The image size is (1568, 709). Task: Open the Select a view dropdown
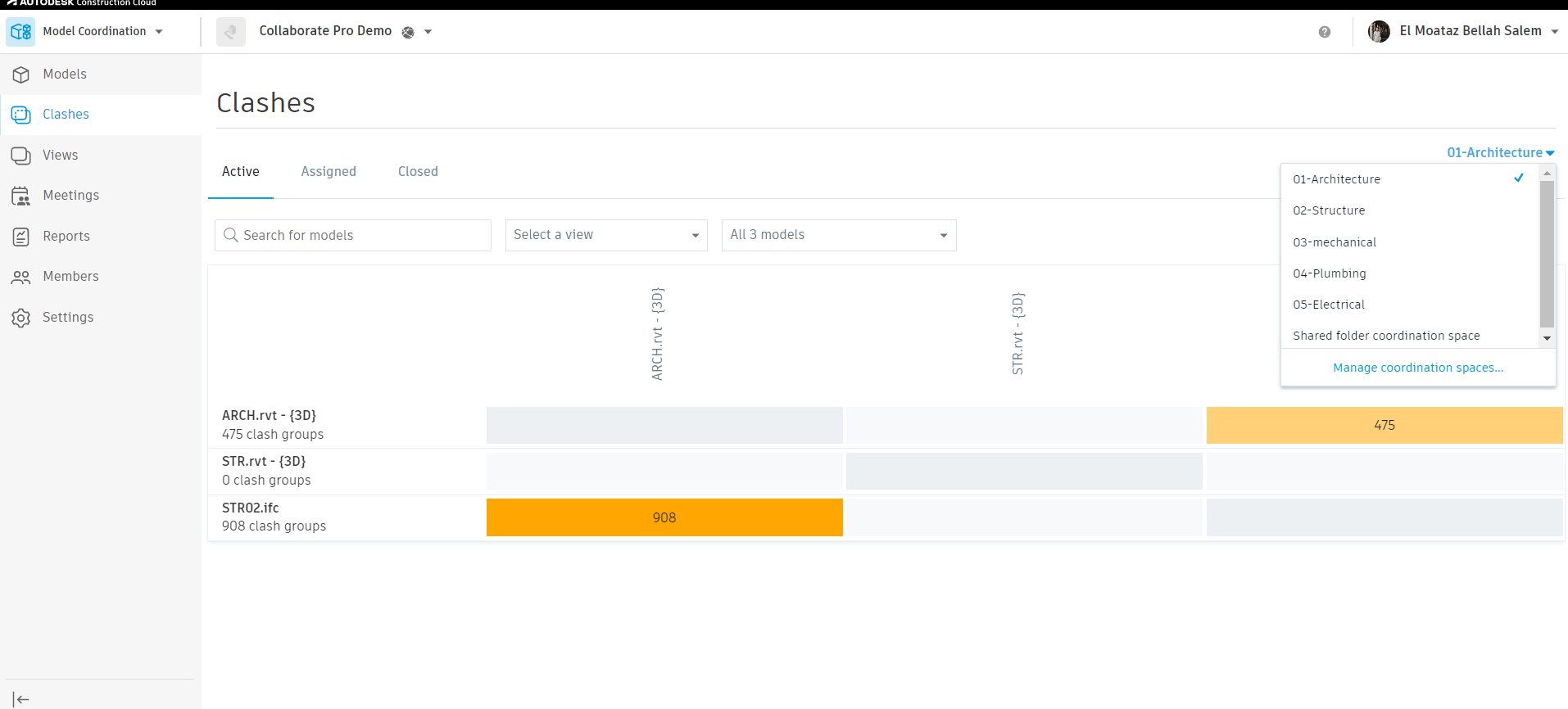606,235
